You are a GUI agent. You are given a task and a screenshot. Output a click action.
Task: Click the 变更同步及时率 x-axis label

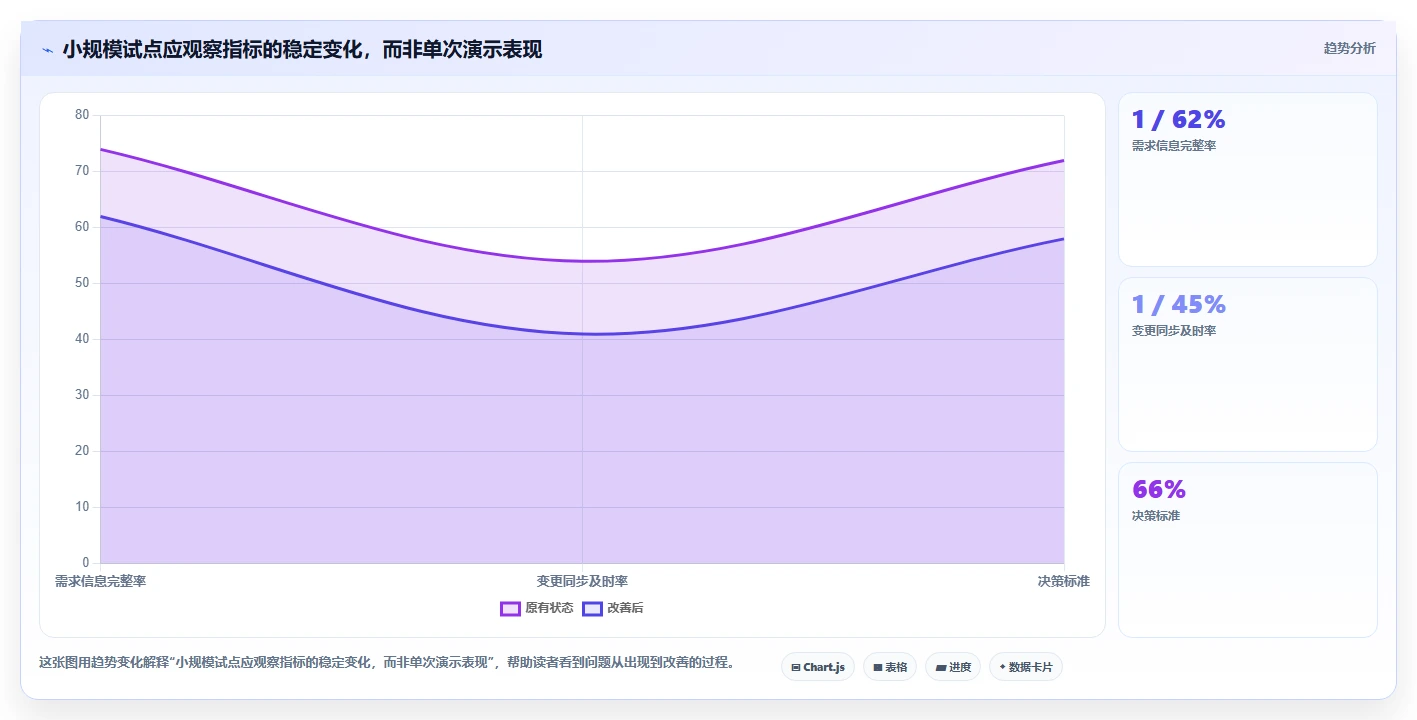click(x=582, y=581)
